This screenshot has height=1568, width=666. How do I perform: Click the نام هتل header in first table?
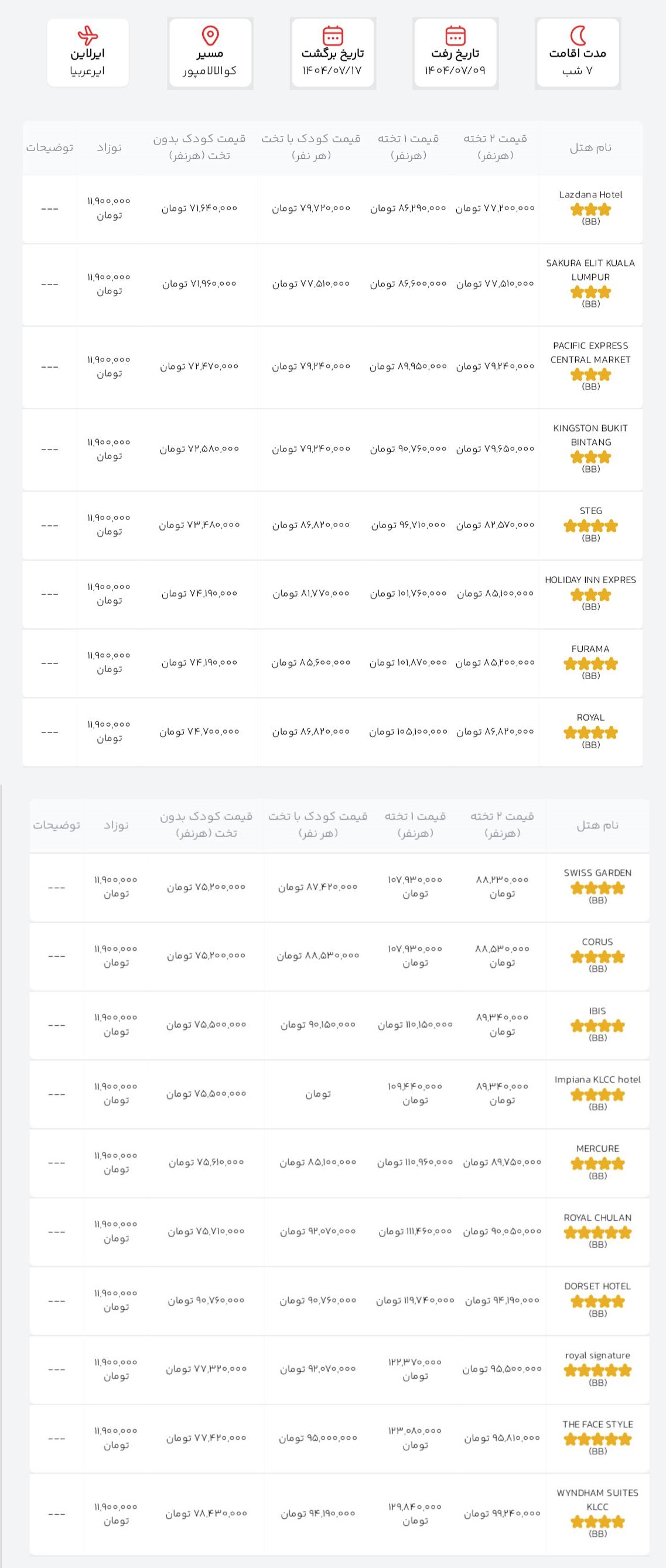point(590,148)
